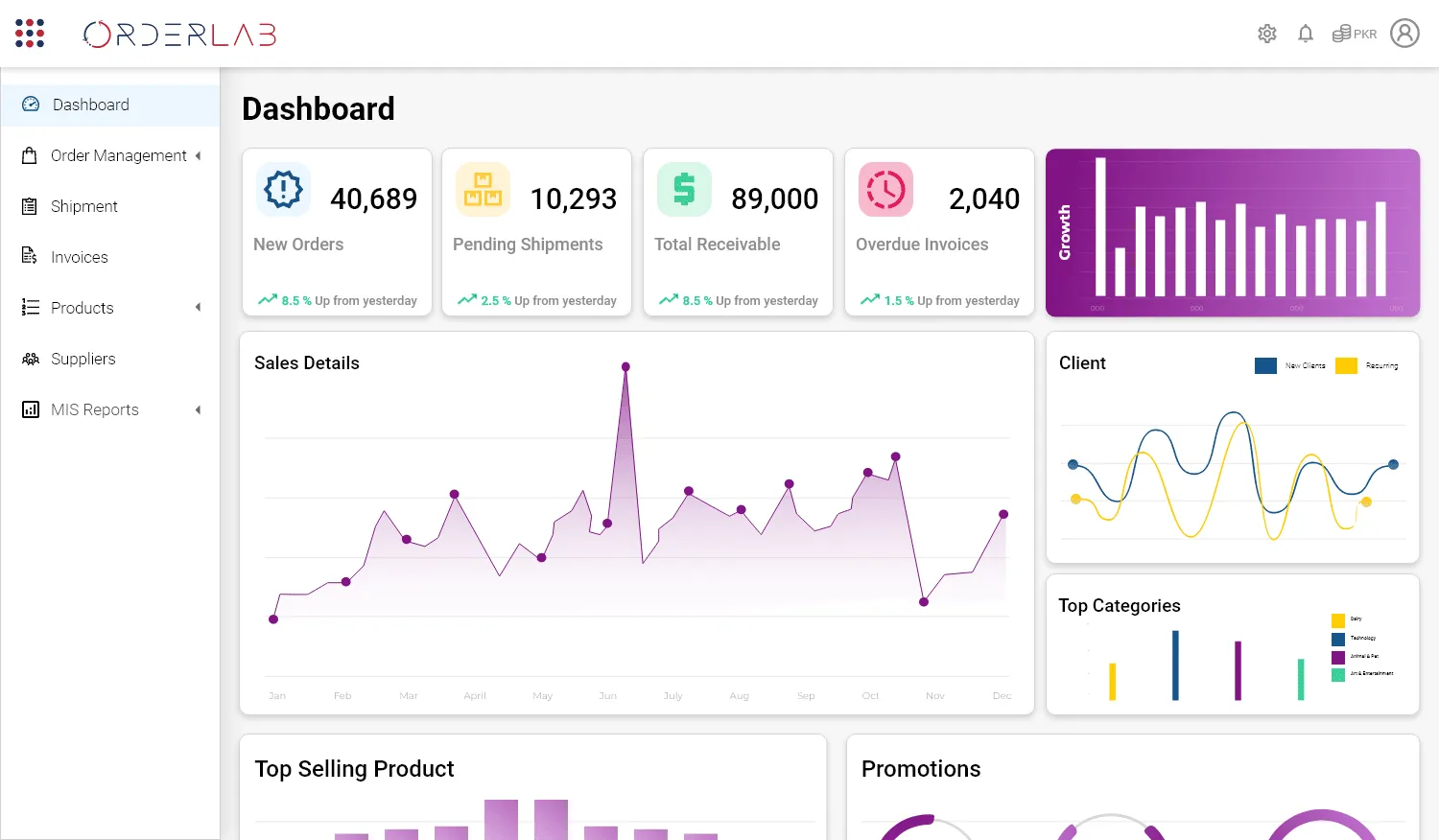Click the June peak point in Sales Details
This screenshot has width=1439, height=840.
pos(625,367)
